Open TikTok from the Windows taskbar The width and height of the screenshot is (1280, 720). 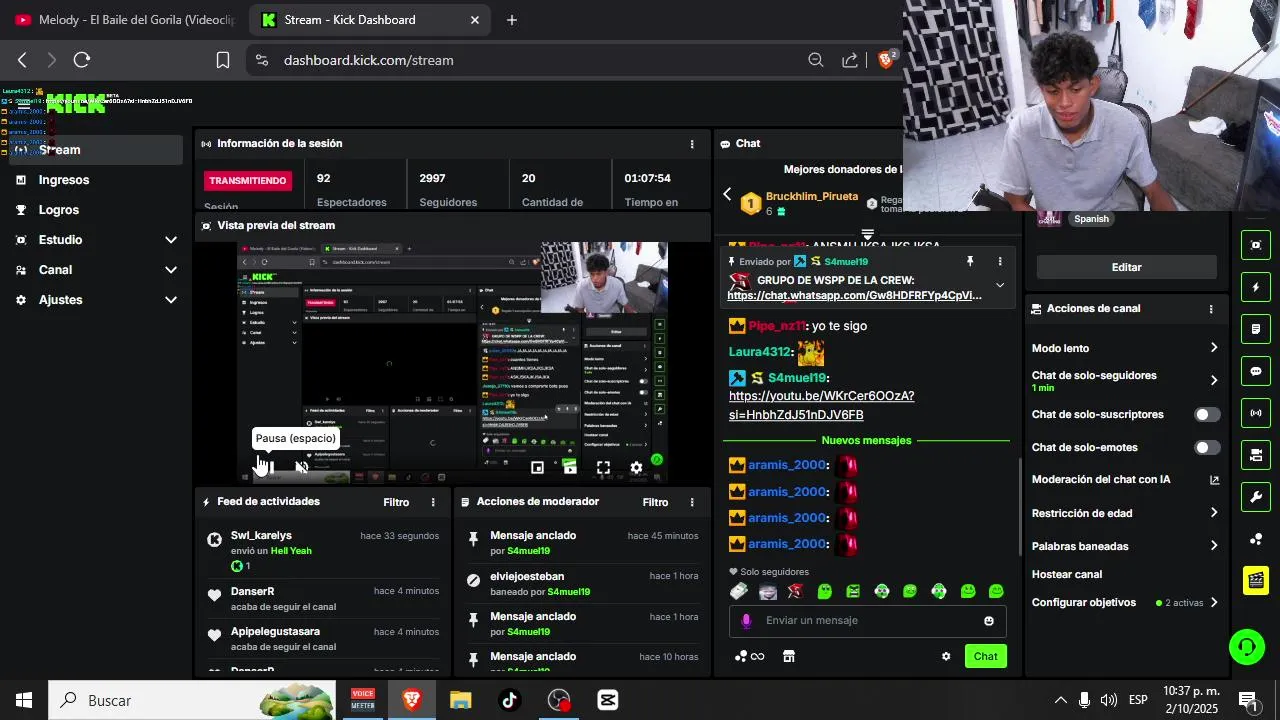510,700
